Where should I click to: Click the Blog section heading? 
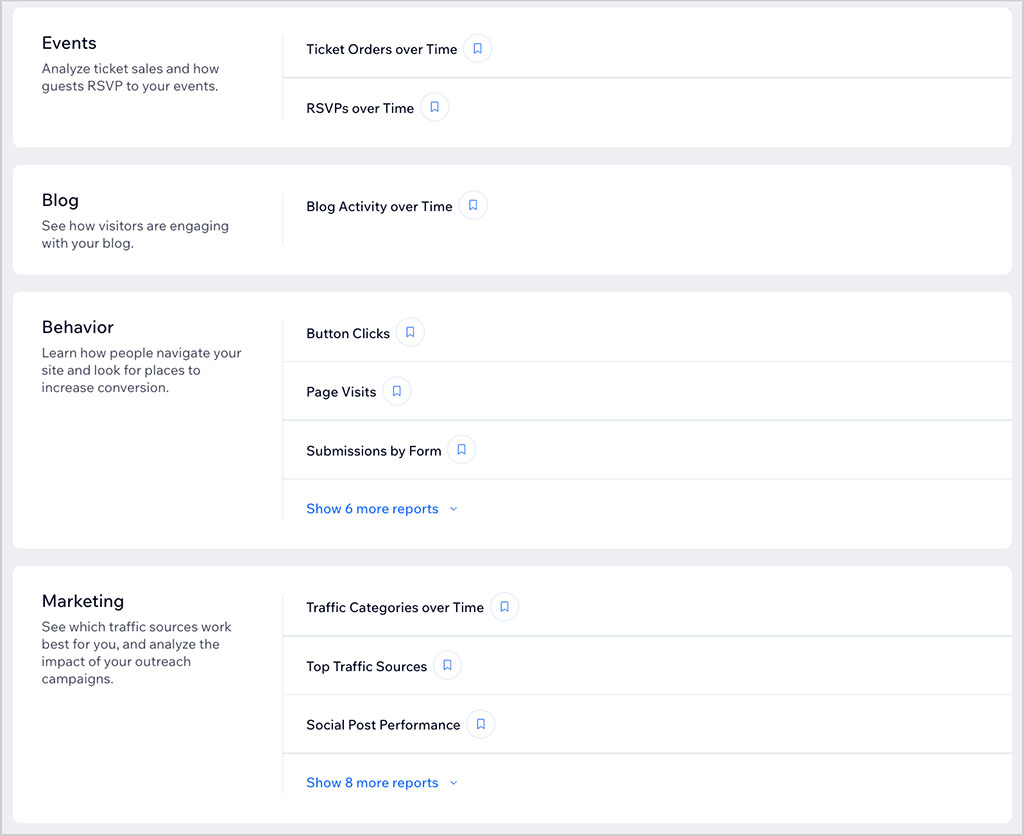tap(60, 201)
